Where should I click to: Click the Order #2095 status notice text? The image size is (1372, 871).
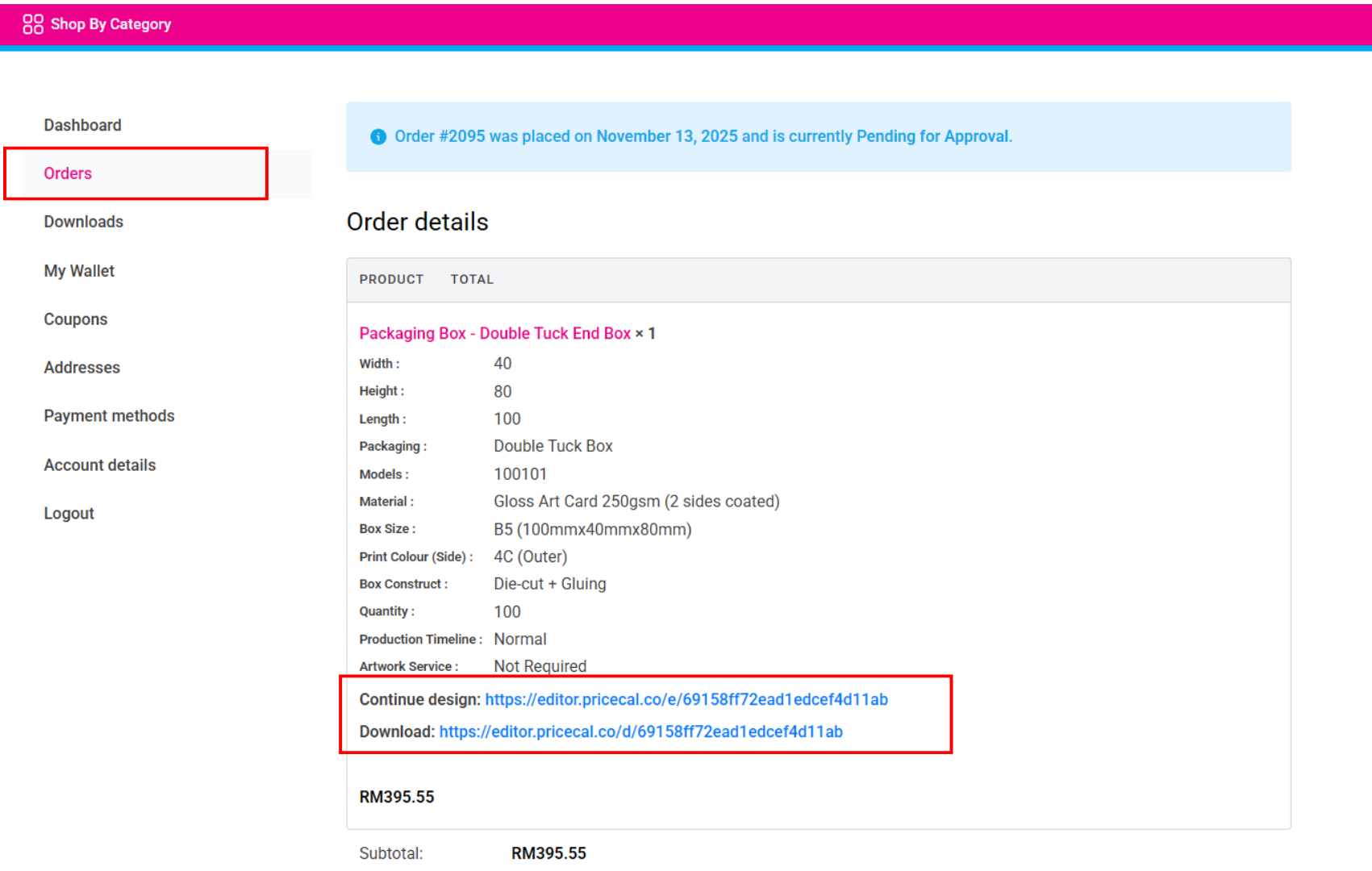pyautogui.click(x=703, y=136)
